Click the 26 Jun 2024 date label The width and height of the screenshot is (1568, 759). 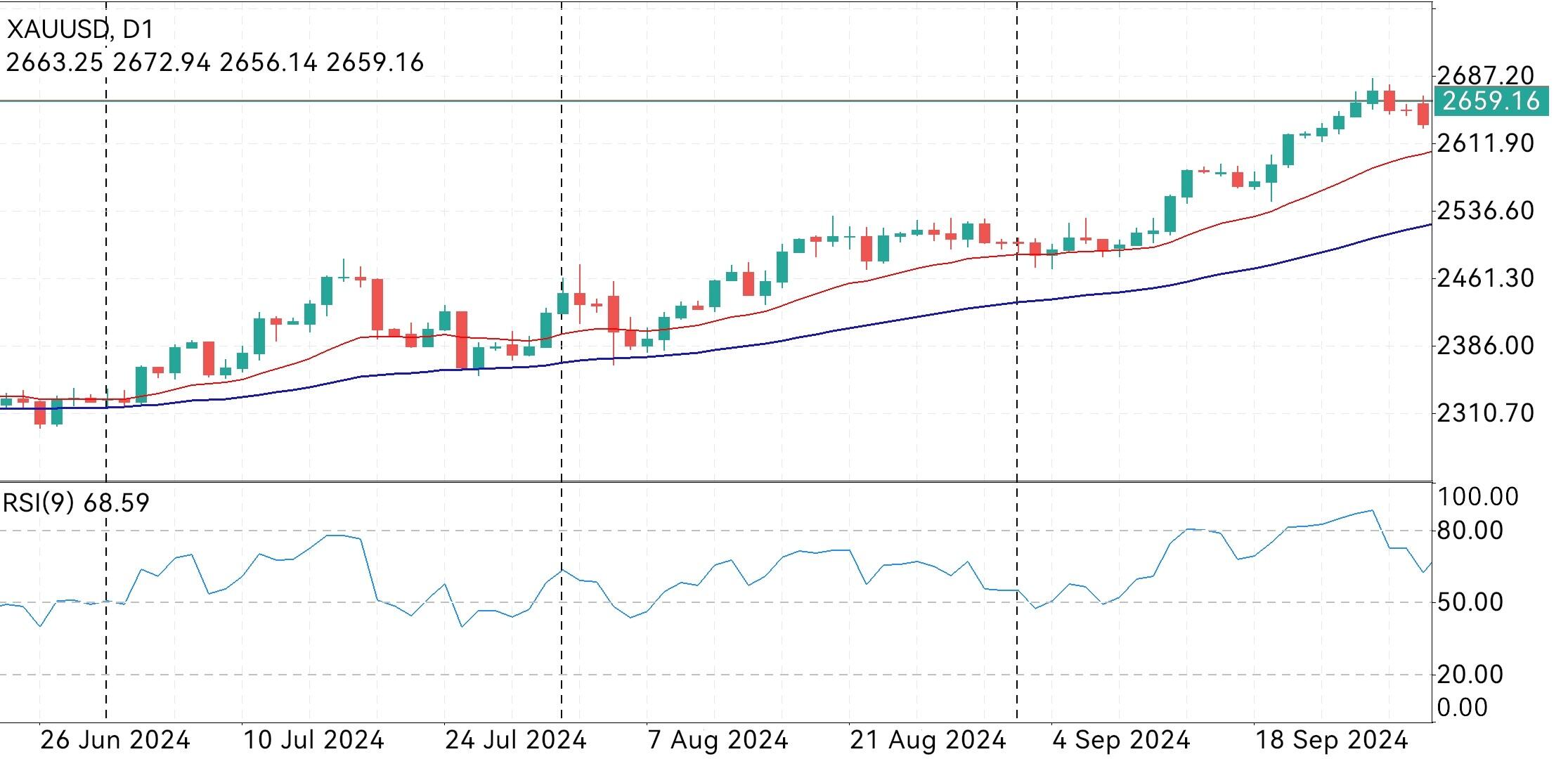click(x=115, y=741)
